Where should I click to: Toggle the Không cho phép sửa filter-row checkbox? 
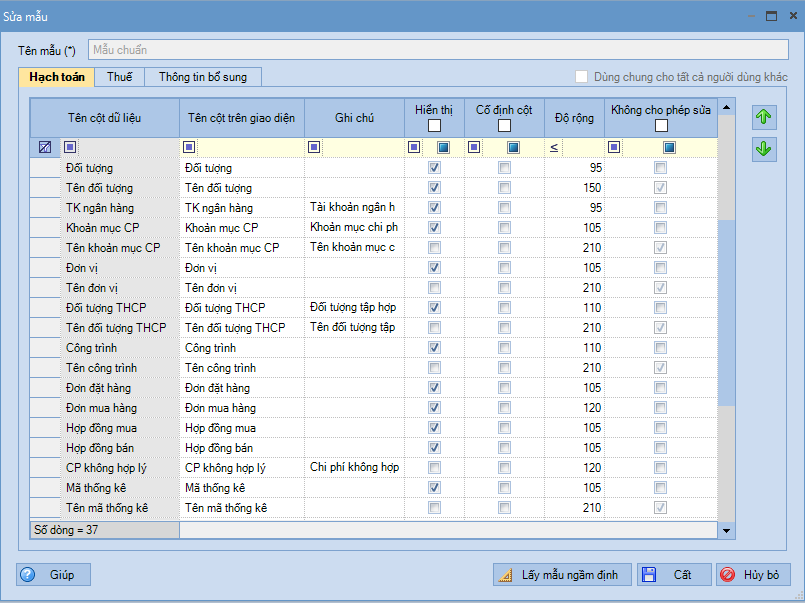[x=669, y=148]
